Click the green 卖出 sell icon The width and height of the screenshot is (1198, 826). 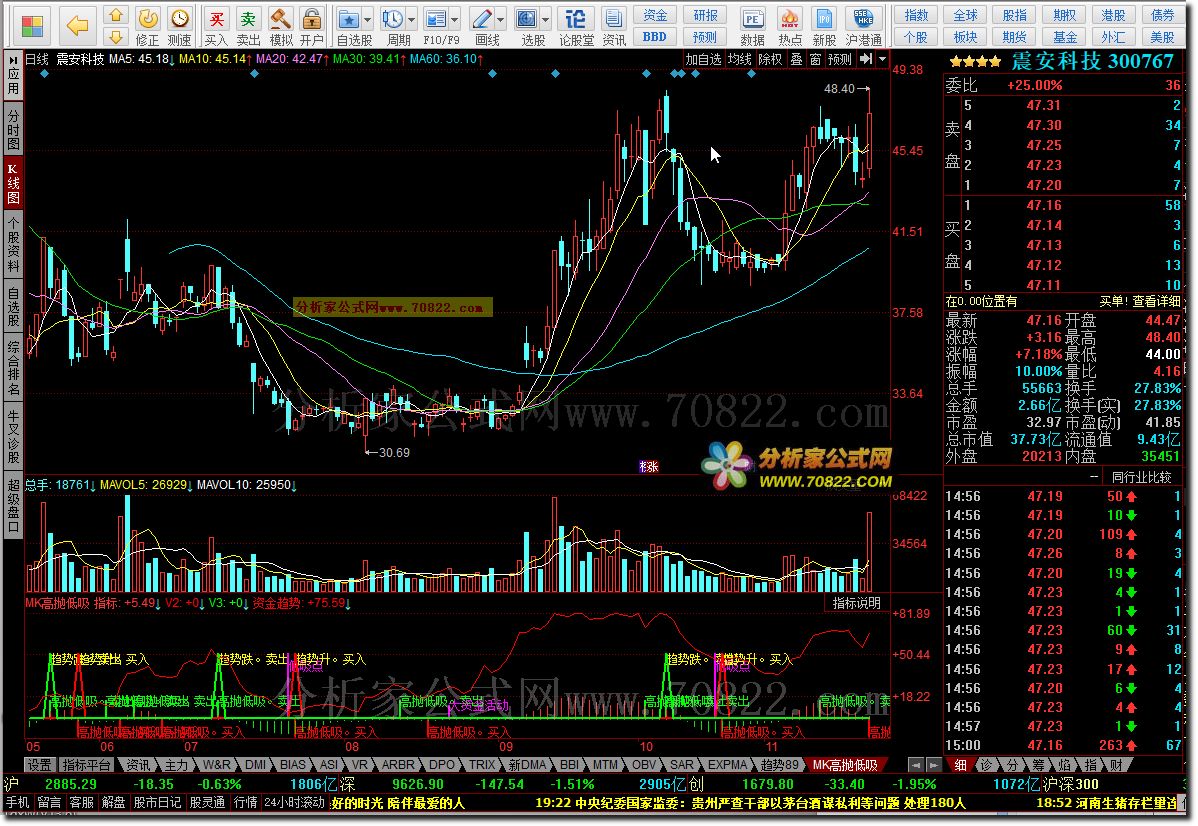click(x=248, y=27)
